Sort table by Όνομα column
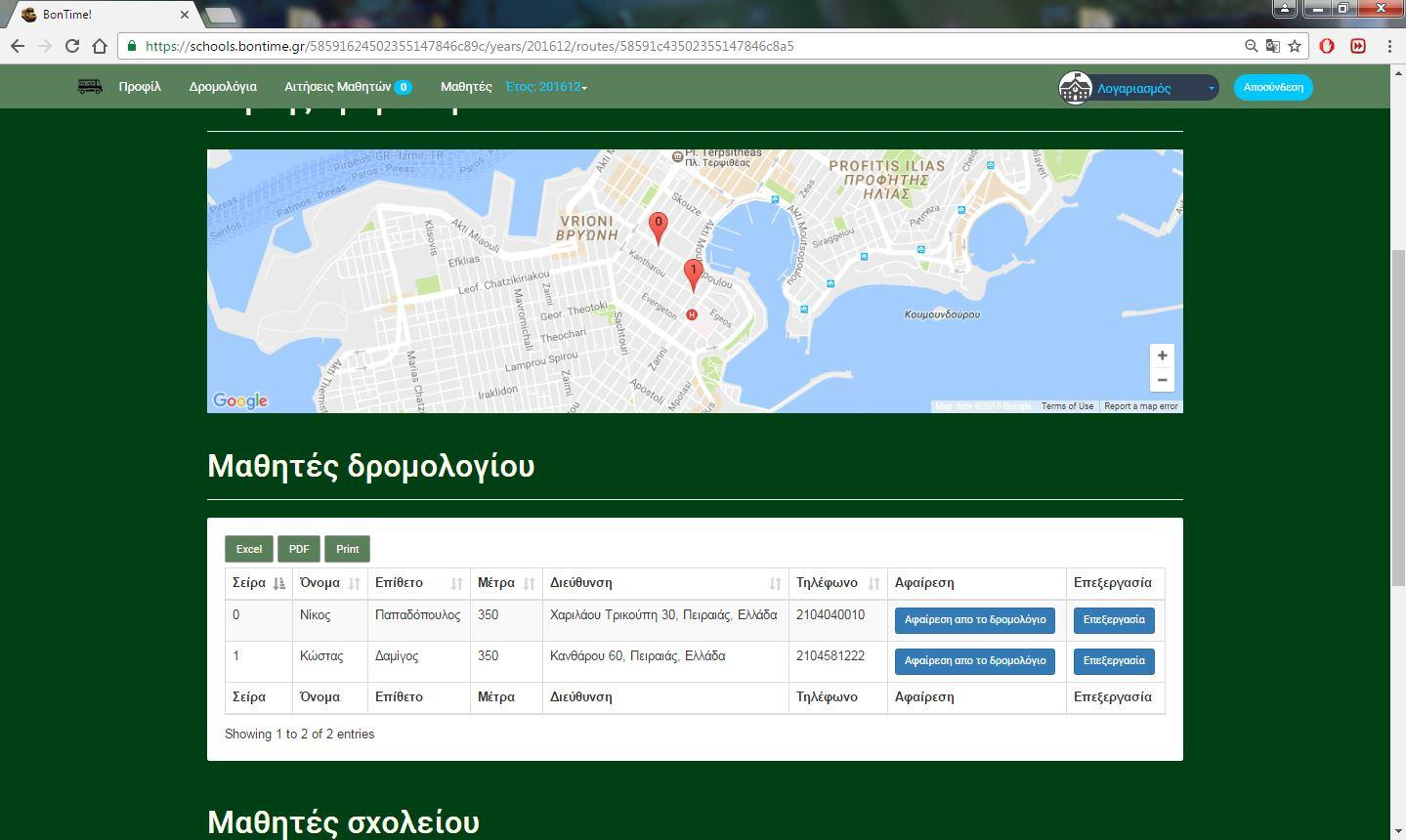1406x840 pixels. click(x=330, y=583)
